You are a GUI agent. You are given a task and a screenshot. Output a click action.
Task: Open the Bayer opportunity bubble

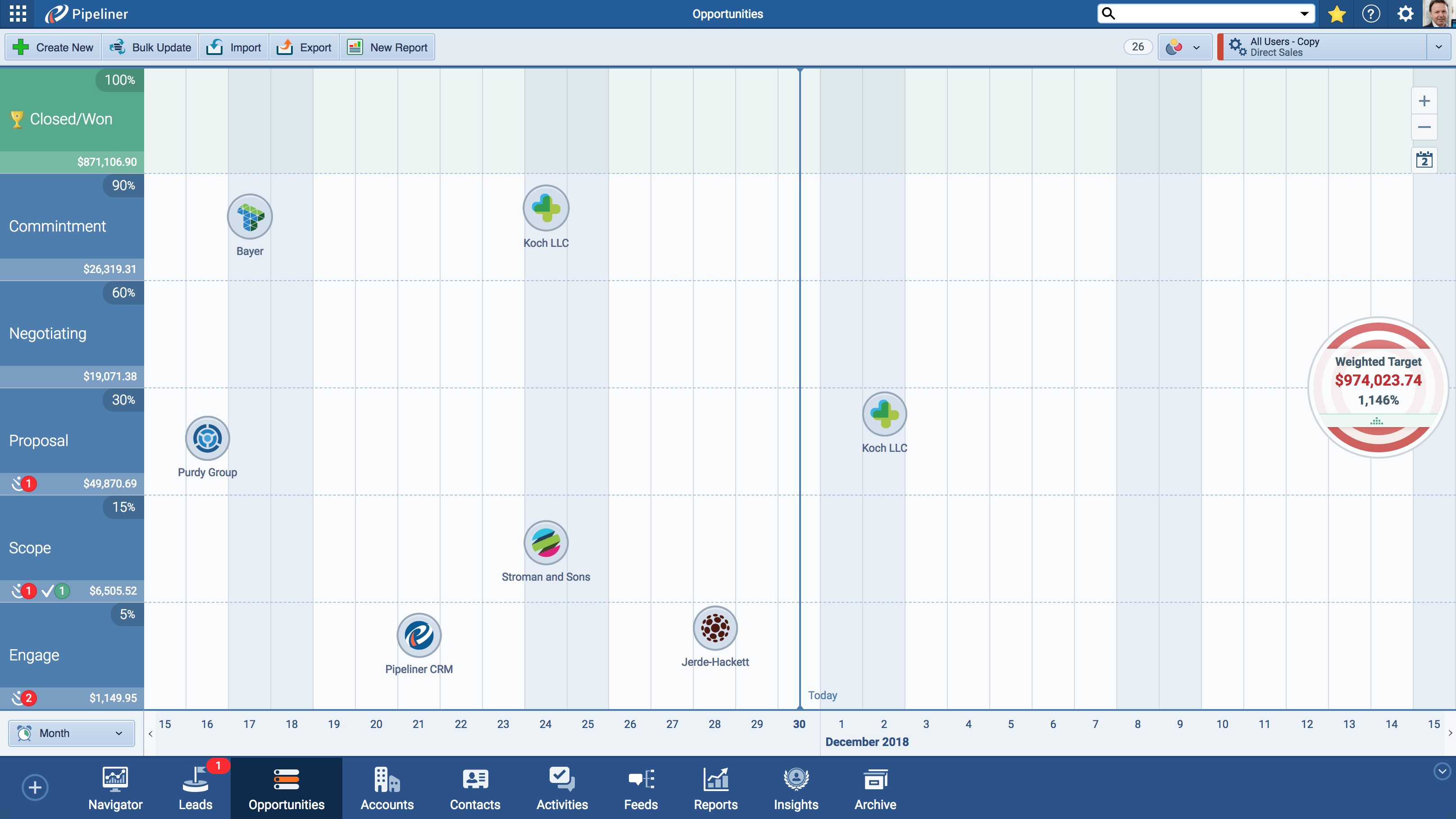coord(250,217)
